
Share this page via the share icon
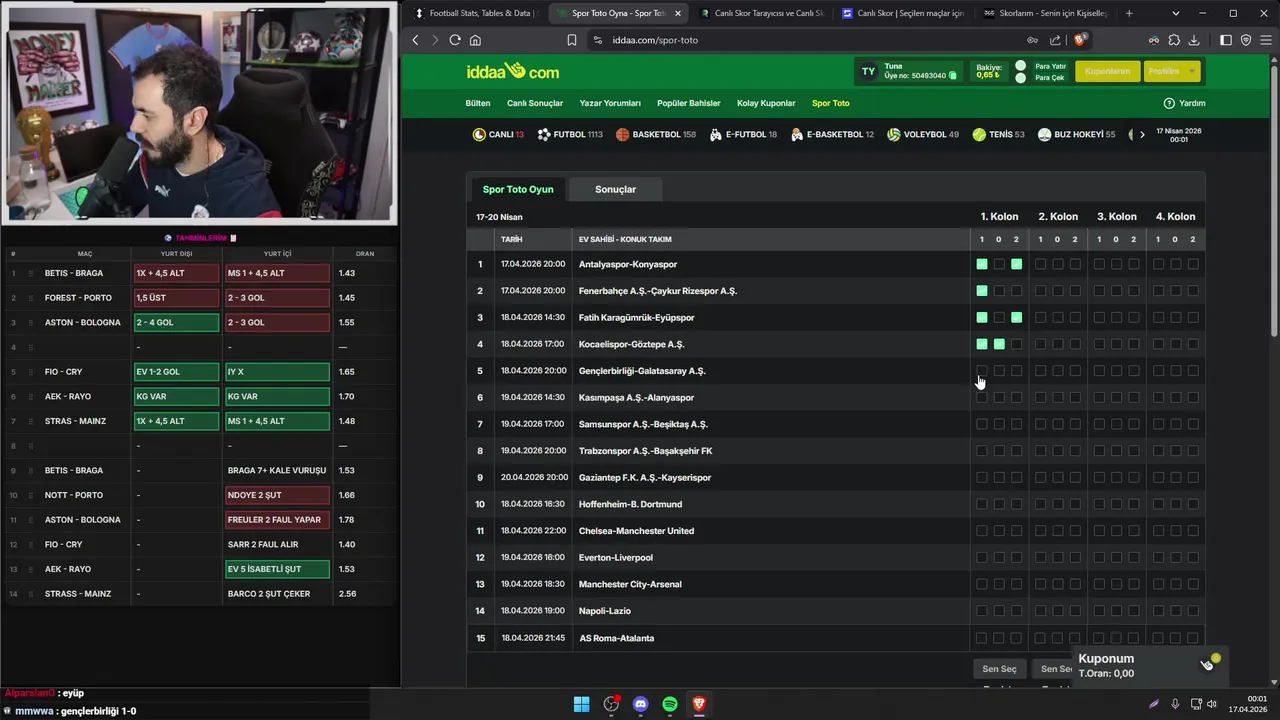point(1055,40)
